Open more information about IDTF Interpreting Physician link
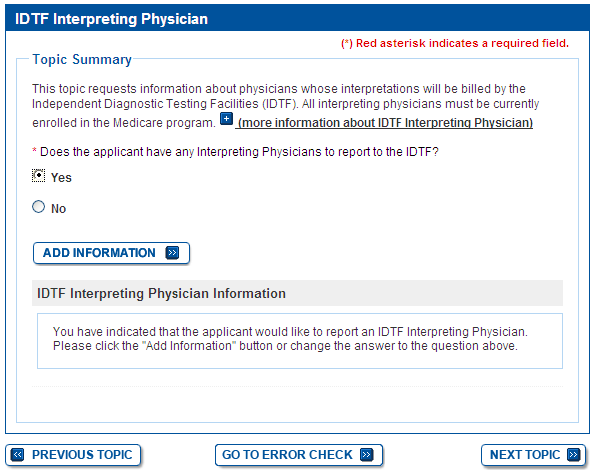 tap(385, 123)
